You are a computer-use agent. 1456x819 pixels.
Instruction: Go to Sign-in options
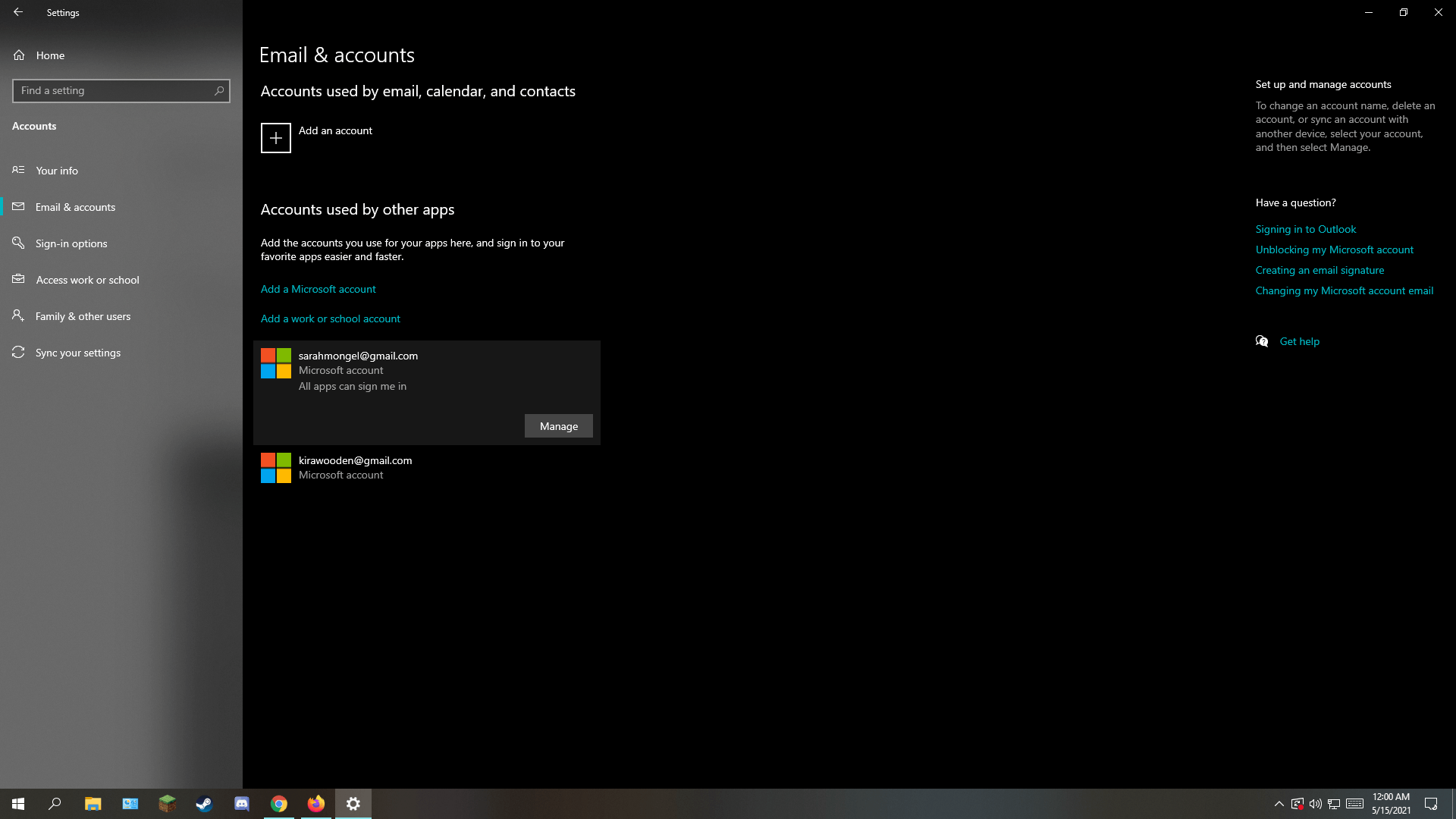click(x=71, y=243)
